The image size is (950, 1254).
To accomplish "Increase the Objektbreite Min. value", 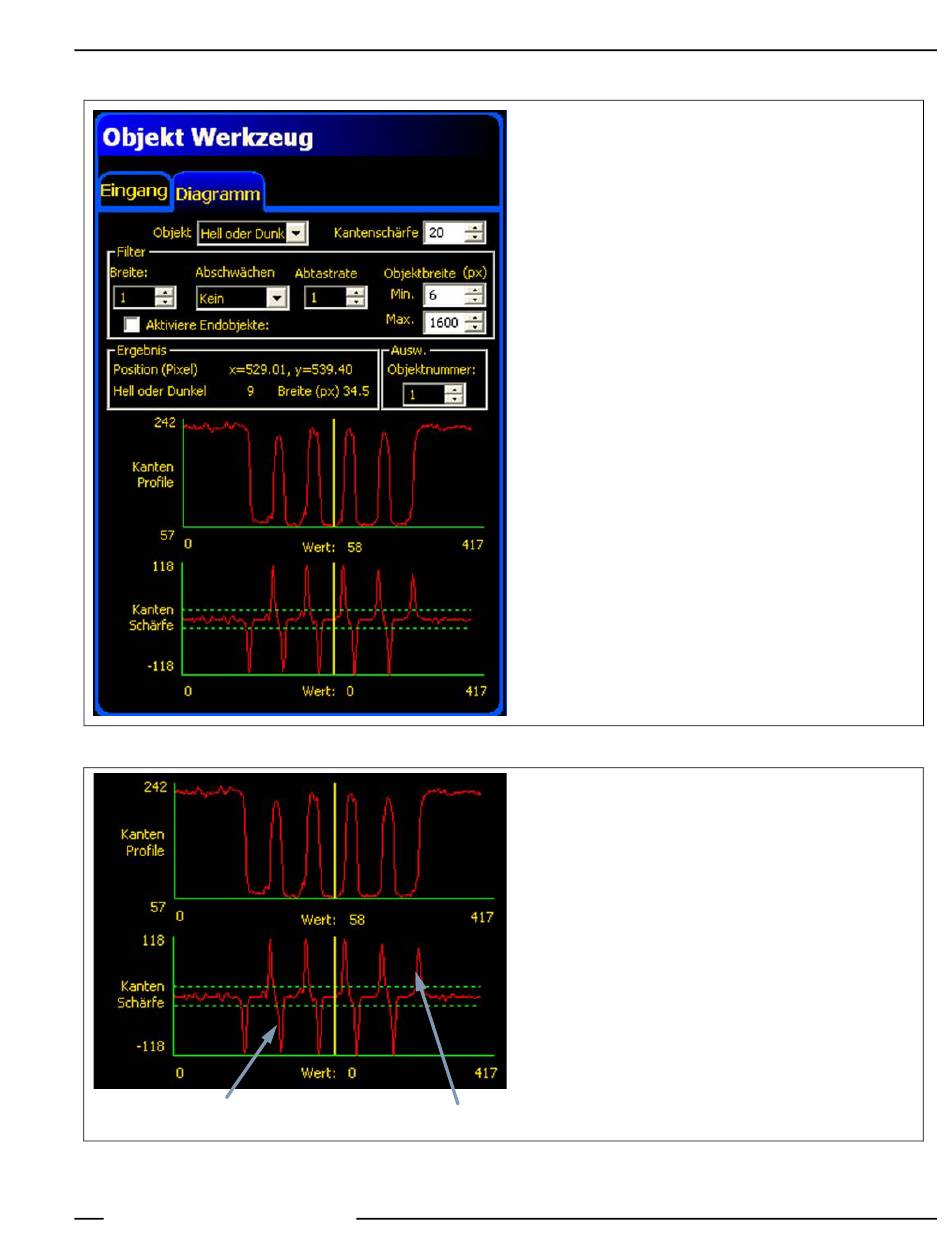I will click(x=474, y=289).
